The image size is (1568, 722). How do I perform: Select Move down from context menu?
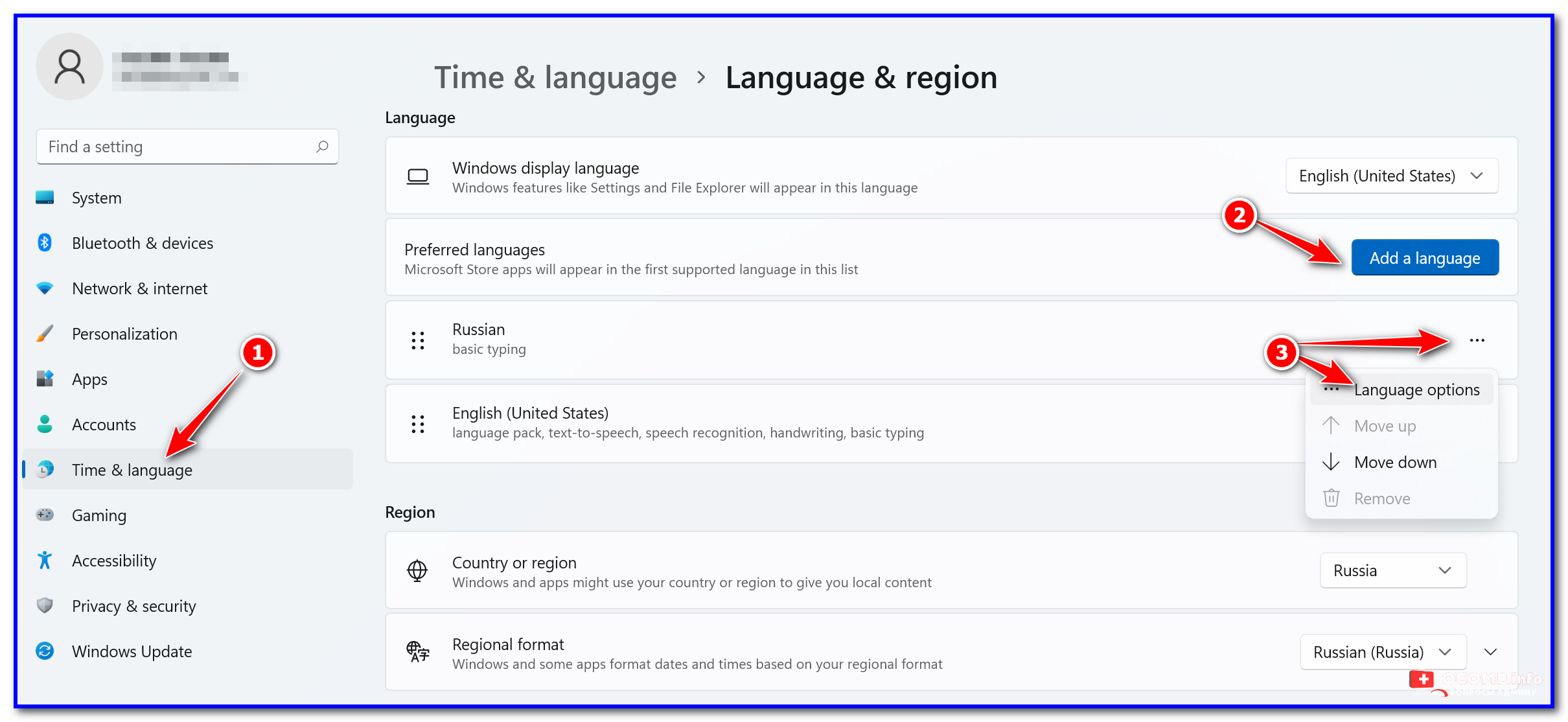pos(1395,462)
